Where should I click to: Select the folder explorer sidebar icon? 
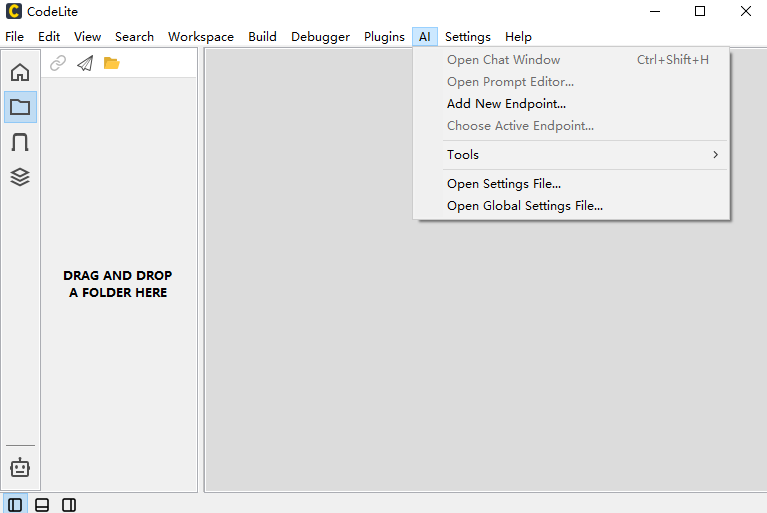[x=20, y=107]
